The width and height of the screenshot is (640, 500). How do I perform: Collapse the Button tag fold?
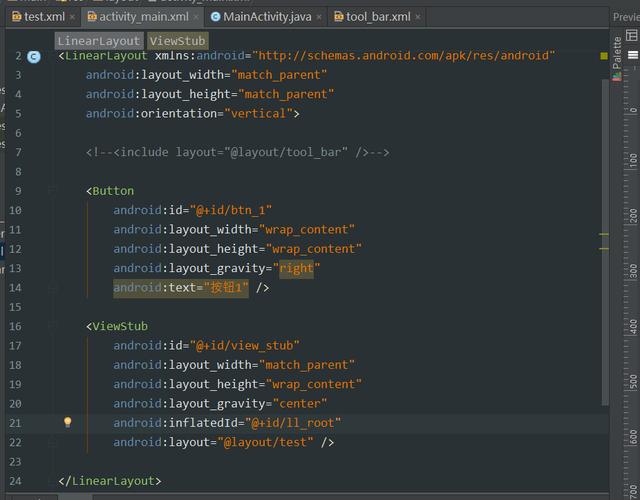50,191
